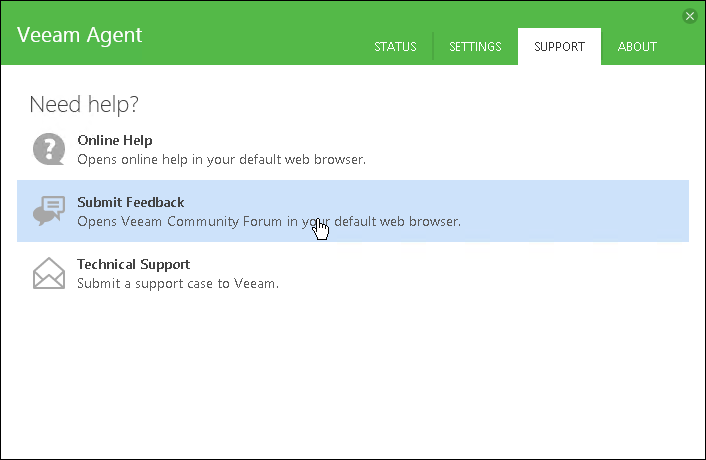This screenshot has width=706, height=460.
Task: Click the Technical Support envelope icon
Action: pyautogui.click(x=49, y=273)
